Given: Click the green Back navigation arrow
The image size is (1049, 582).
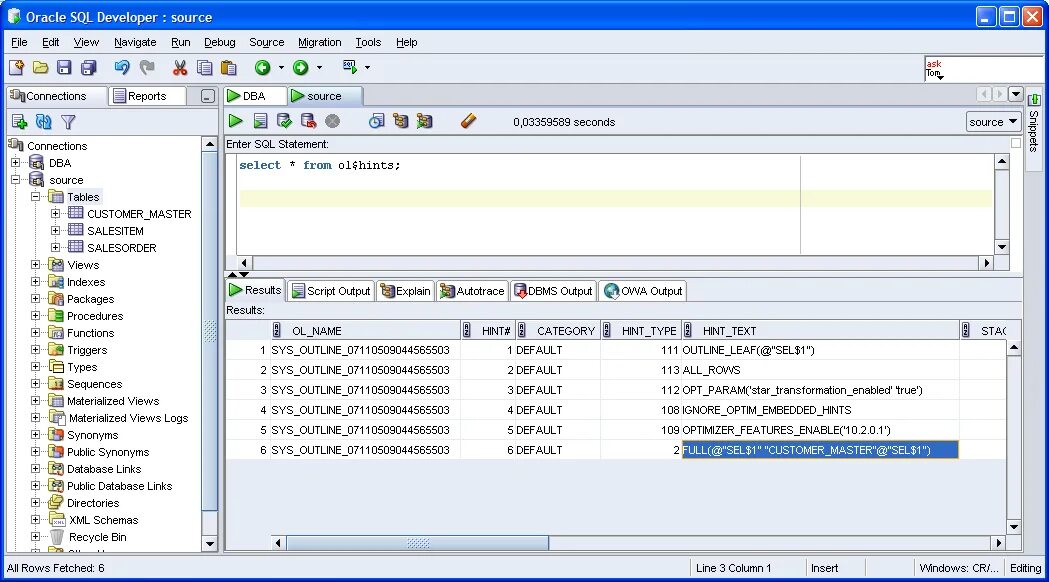Looking at the screenshot, I should pyautogui.click(x=262, y=67).
